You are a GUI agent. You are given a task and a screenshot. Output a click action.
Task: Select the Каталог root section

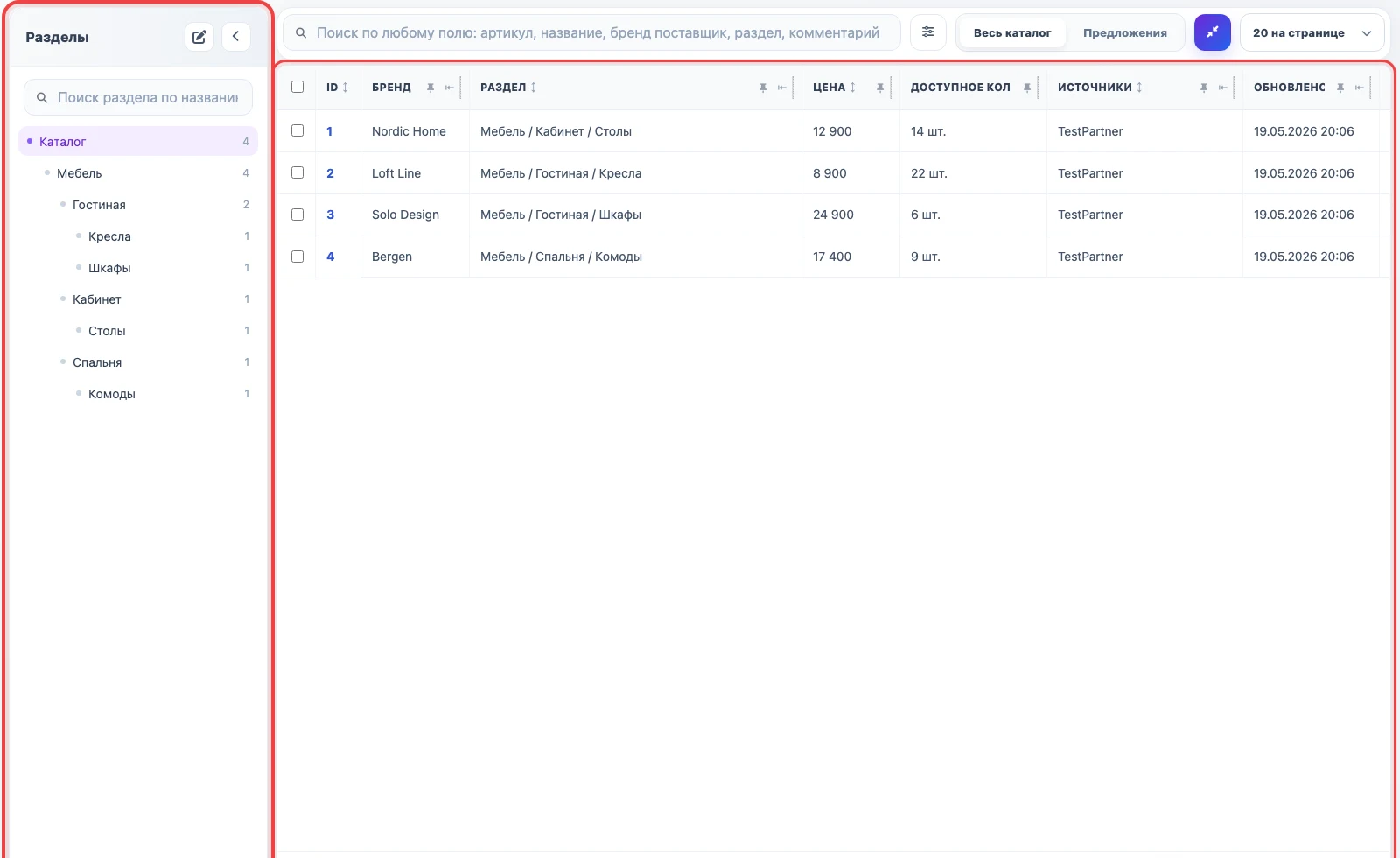point(138,142)
